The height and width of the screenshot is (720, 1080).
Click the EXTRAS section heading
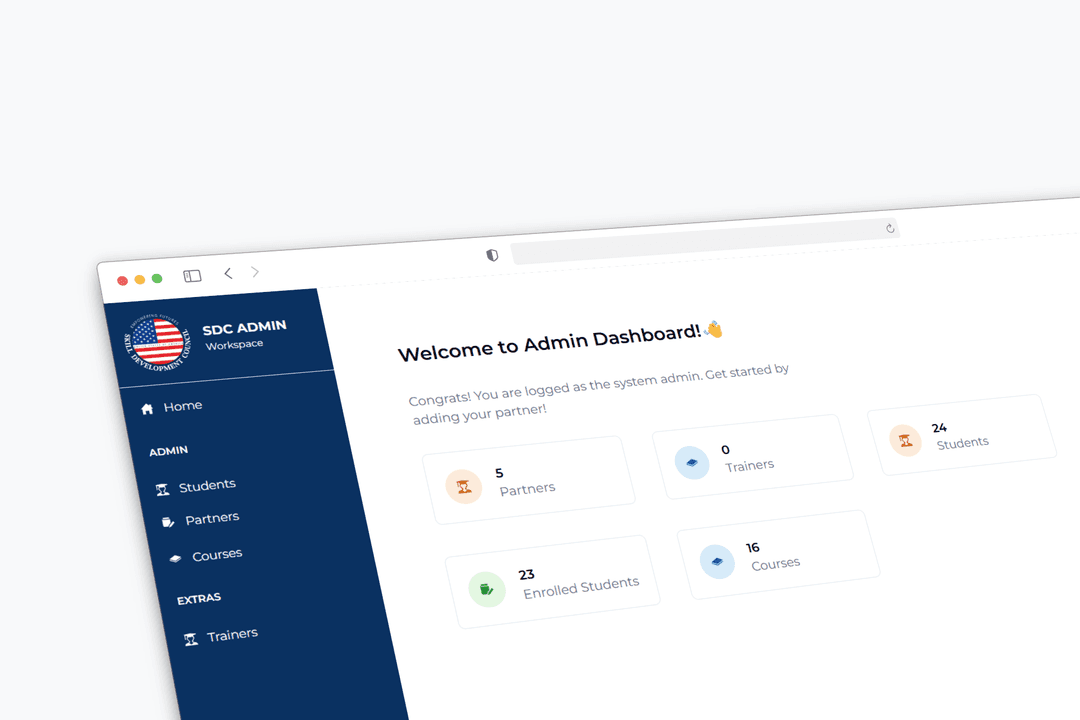click(x=199, y=598)
